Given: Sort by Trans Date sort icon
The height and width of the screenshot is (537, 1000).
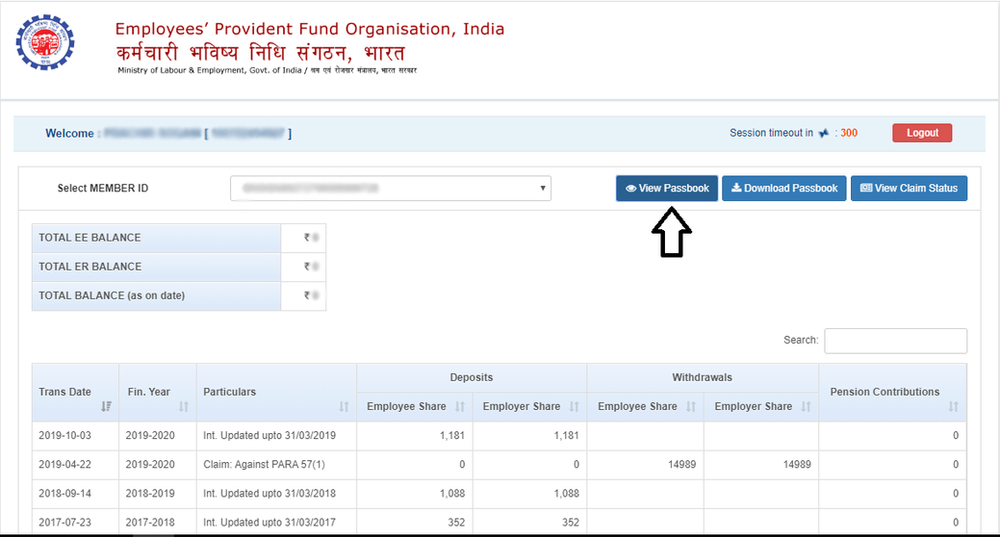Looking at the screenshot, I should [x=106, y=406].
